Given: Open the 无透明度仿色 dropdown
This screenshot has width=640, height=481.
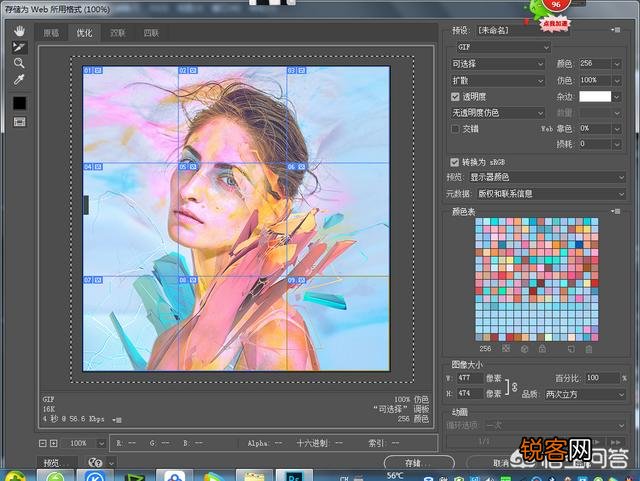Looking at the screenshot, I should 498,113.
